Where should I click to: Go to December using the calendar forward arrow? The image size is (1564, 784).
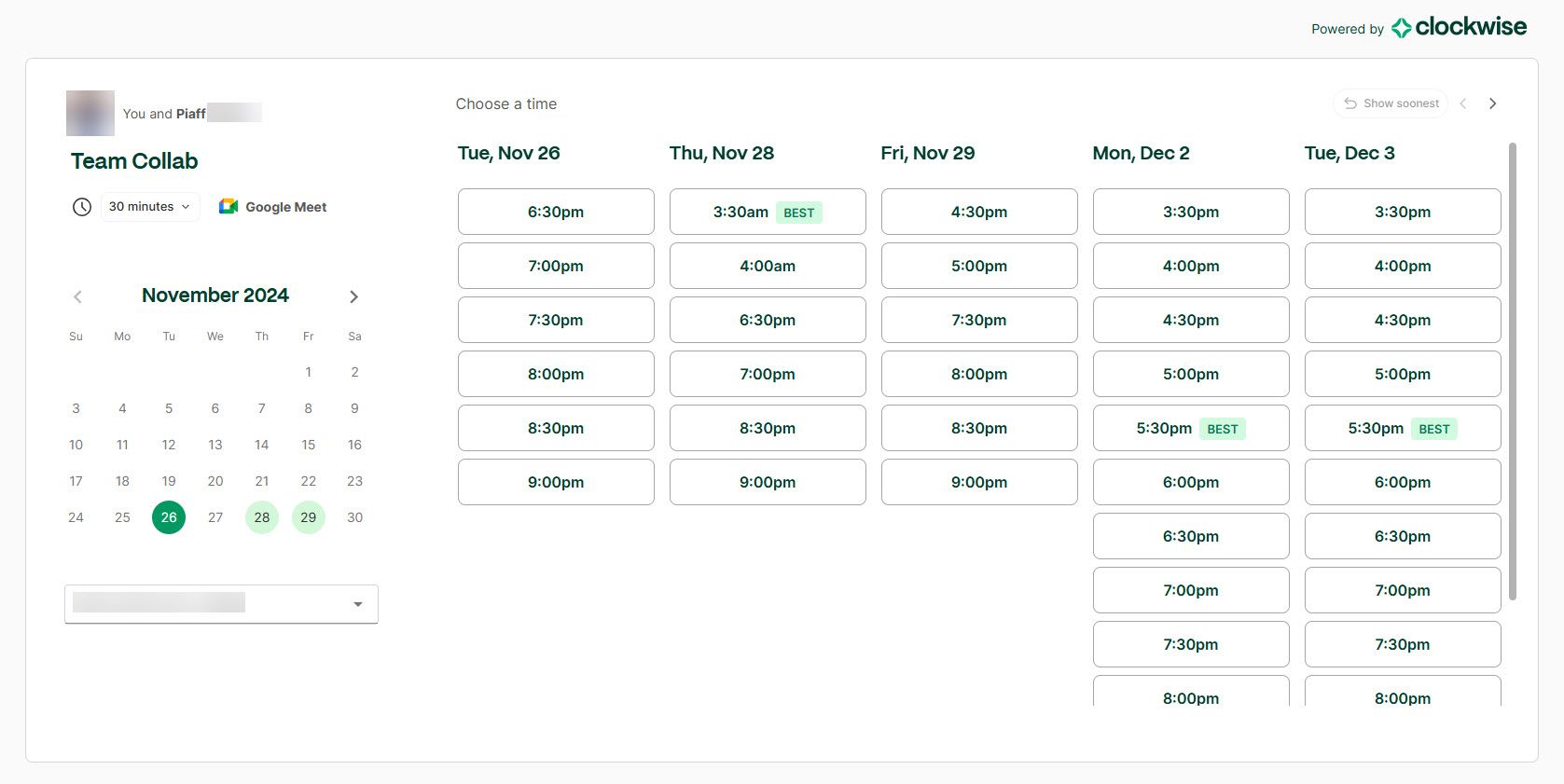[353, 296]
